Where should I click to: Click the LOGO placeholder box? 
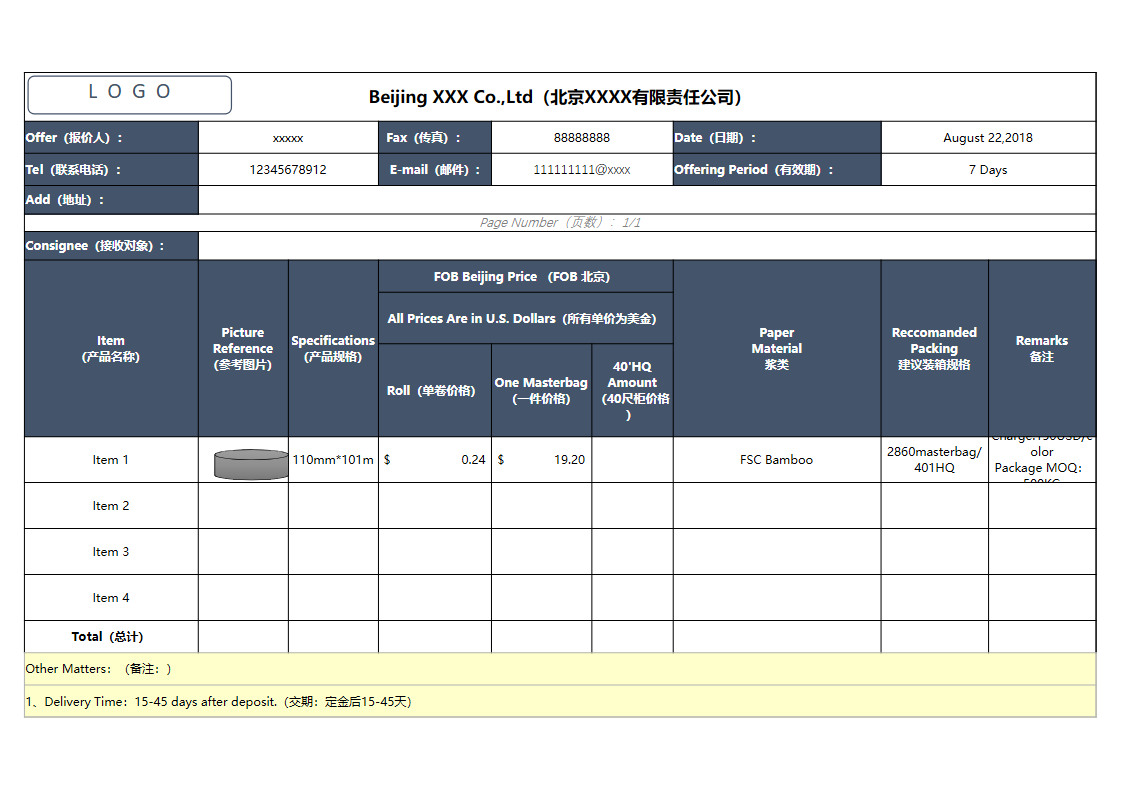130,95
